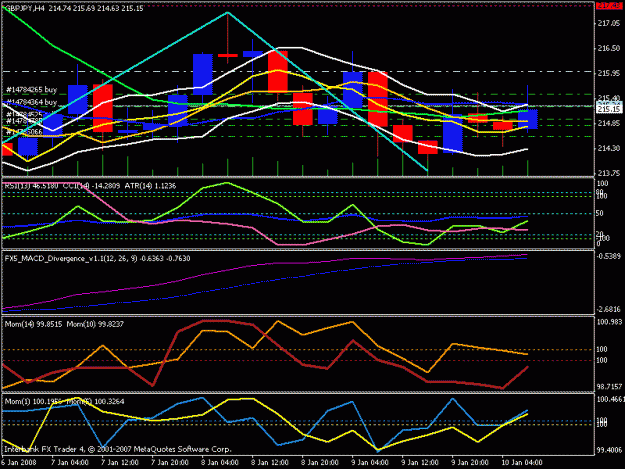Click the 213.75 price axis value
The width and height of the screenshot is (625, 469).
click(x=609, y=173)
